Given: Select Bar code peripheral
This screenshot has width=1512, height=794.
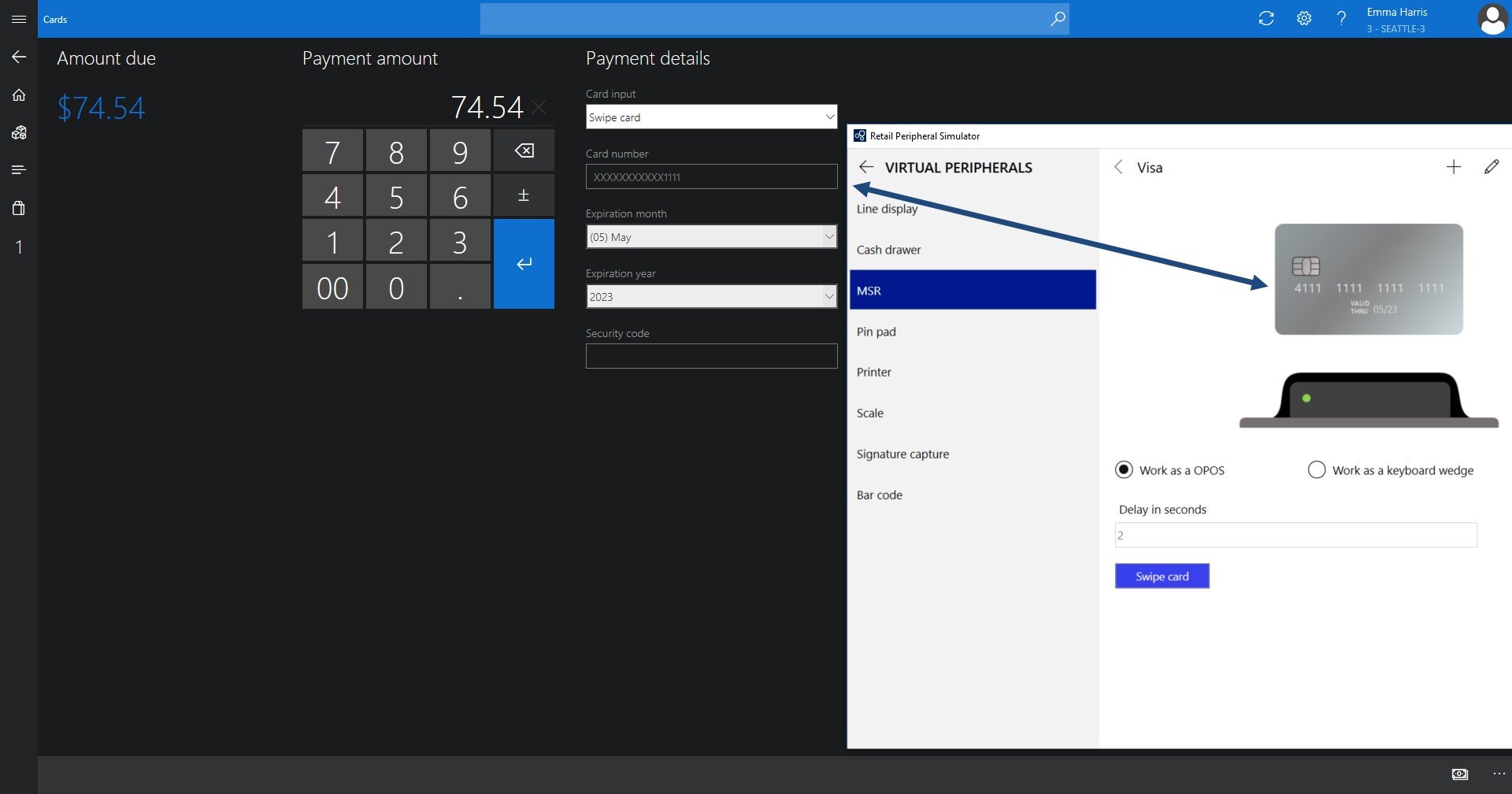Looking at the screenshot, I should [973, 495].
